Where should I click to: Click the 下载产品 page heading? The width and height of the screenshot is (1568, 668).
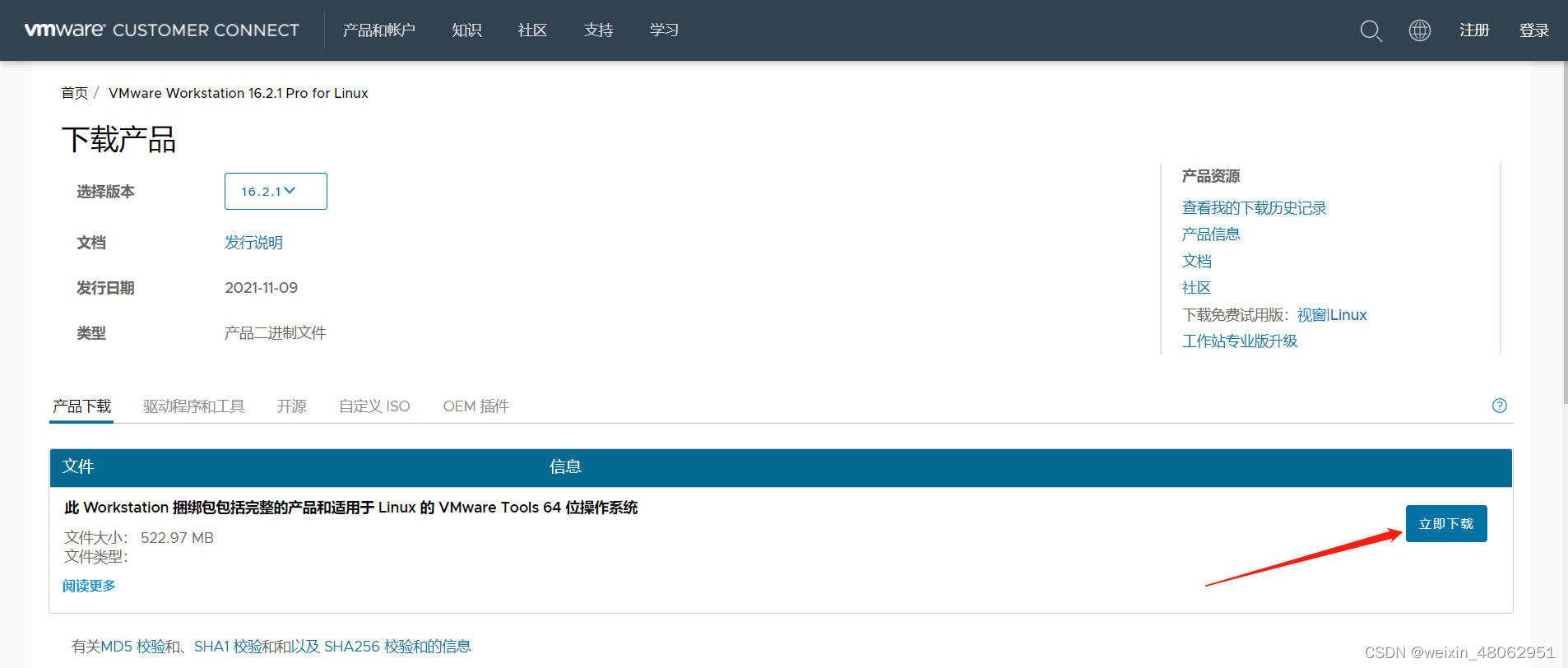click(x=119, y=140)
